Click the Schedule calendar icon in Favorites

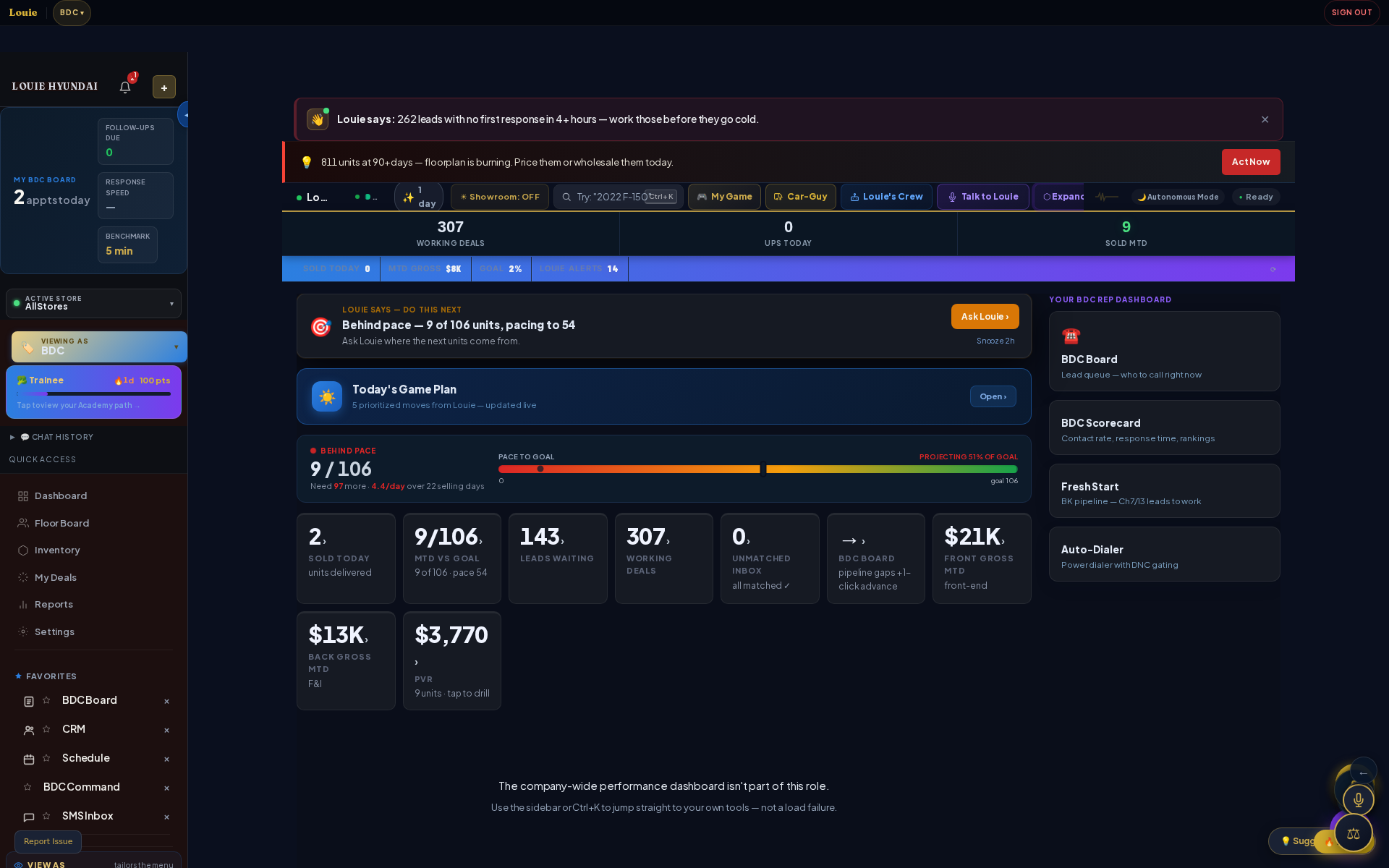pyautogui.click(x=29, y=759)
